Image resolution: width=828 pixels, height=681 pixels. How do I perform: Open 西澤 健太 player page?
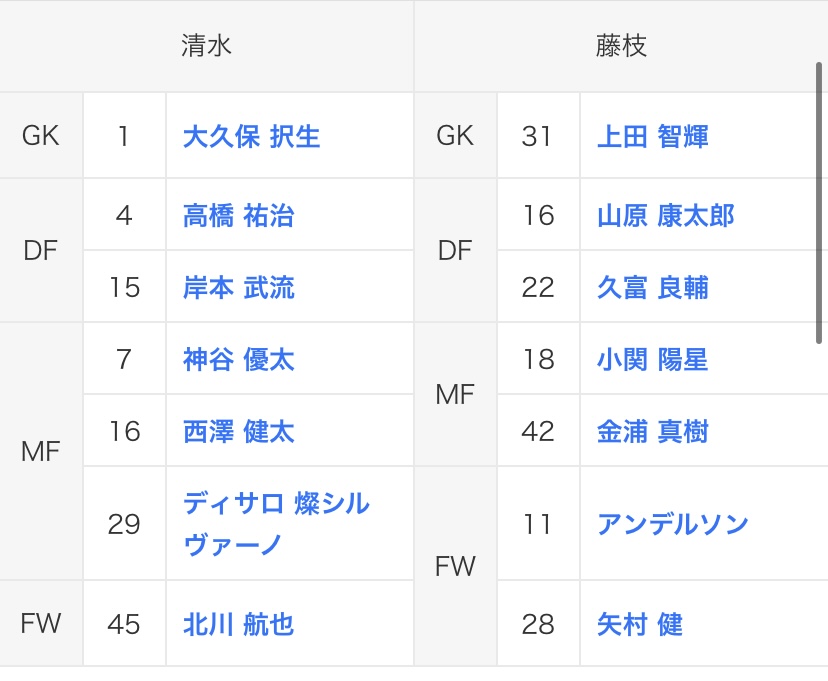[x=238, y=432]
